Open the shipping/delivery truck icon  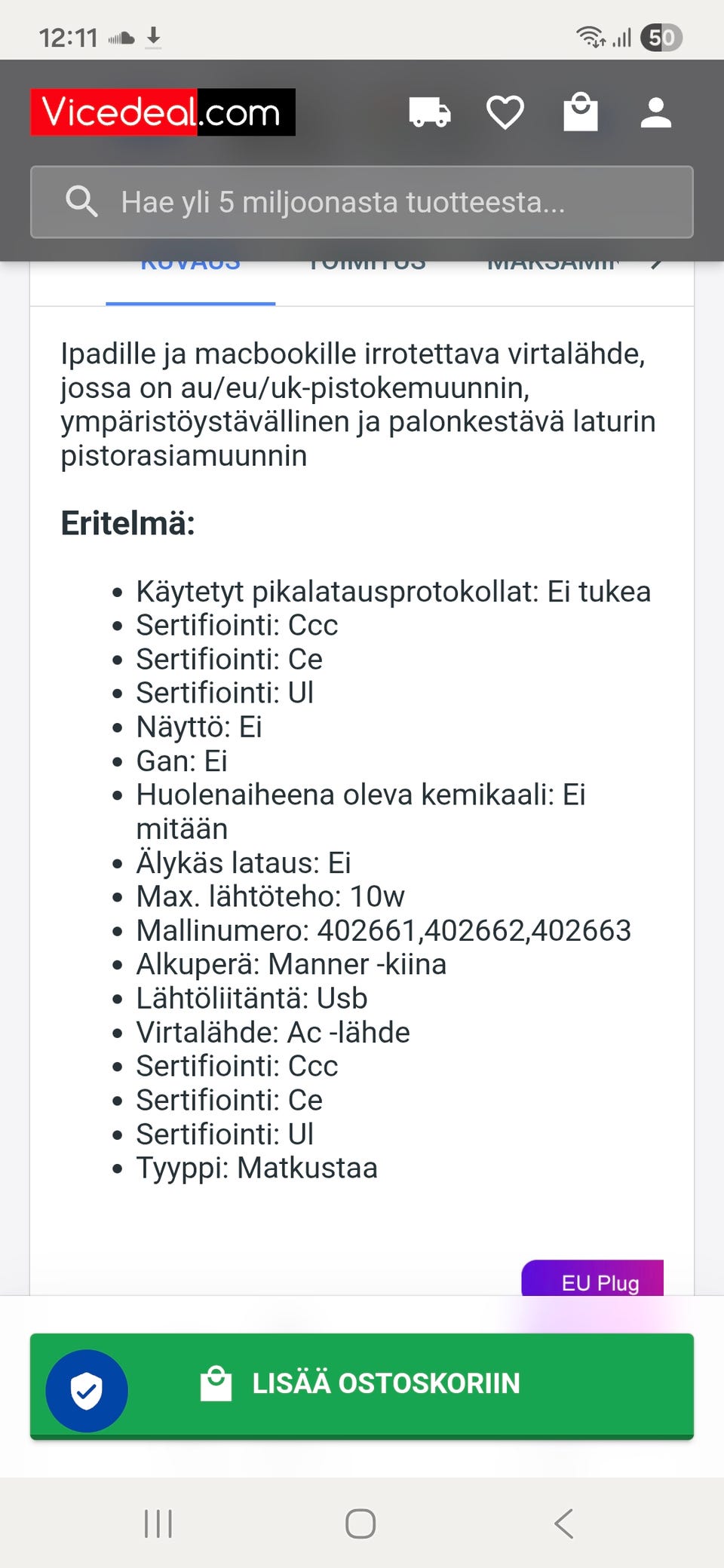pos(430,112)
